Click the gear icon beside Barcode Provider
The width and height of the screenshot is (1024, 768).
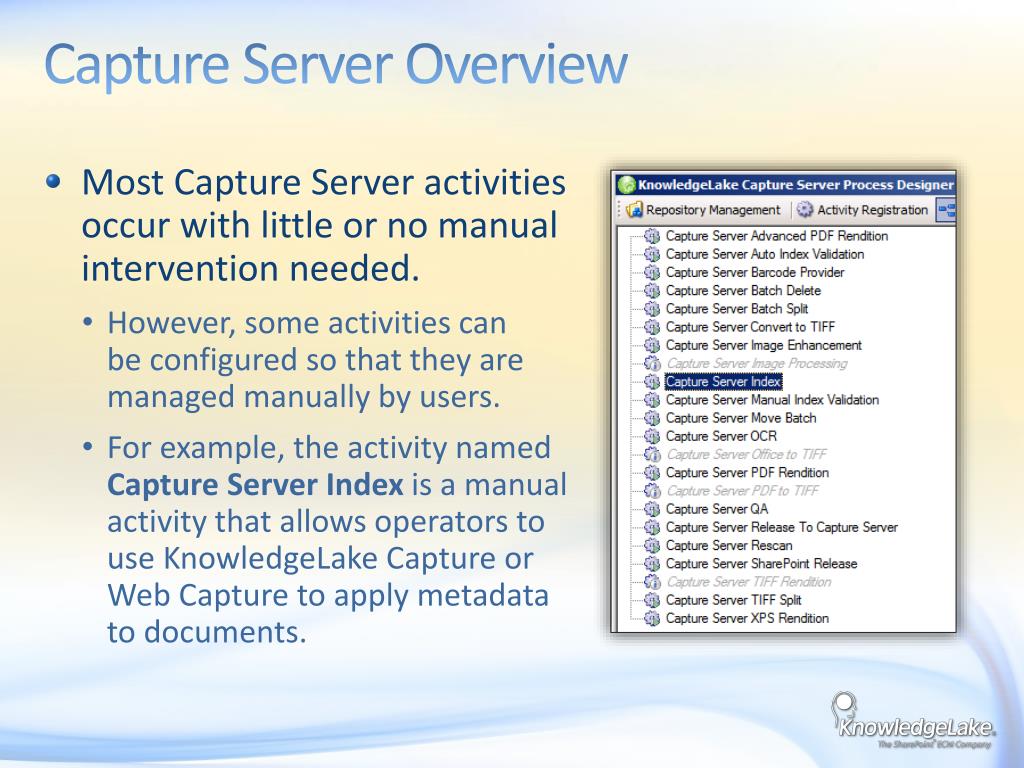pyautogui.click(x=652, y=272)
